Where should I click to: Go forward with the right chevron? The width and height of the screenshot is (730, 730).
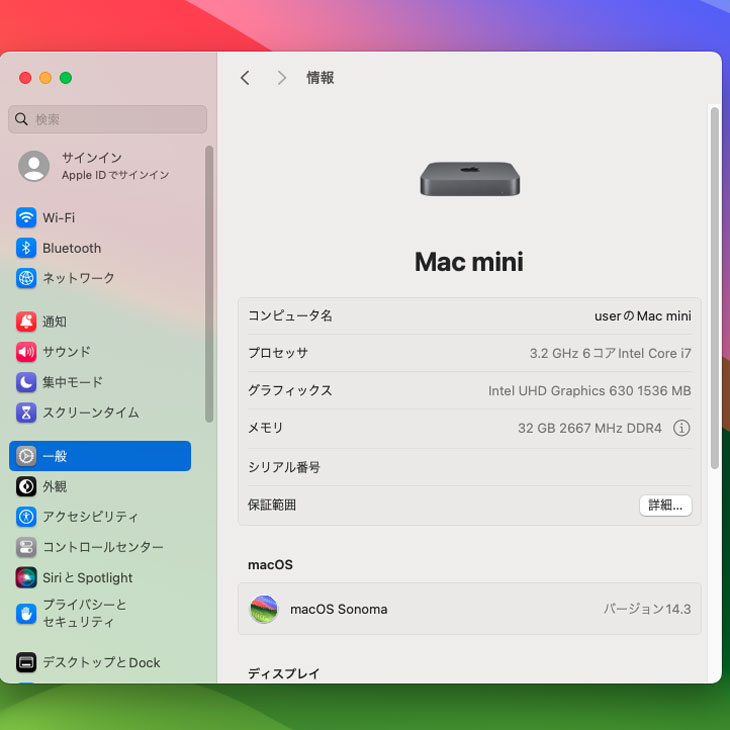(281, 78)
